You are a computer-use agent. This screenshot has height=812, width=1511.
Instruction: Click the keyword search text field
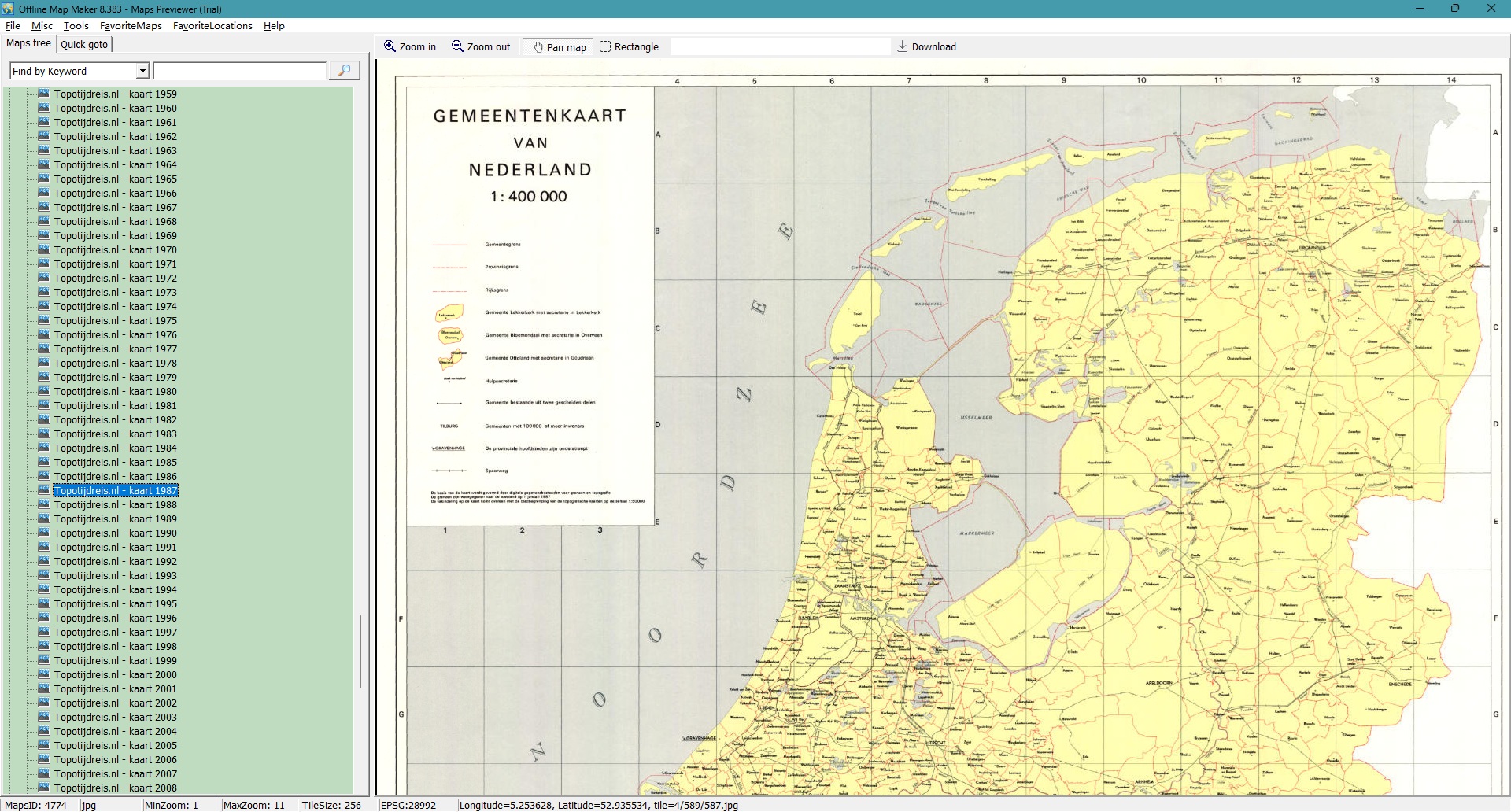point(239,71)
